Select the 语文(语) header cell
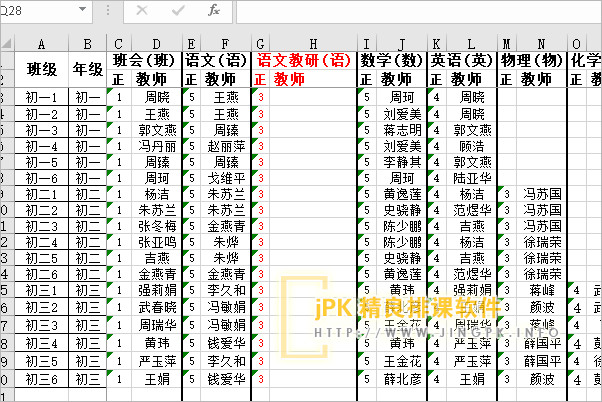 click(x=216, y=60)
